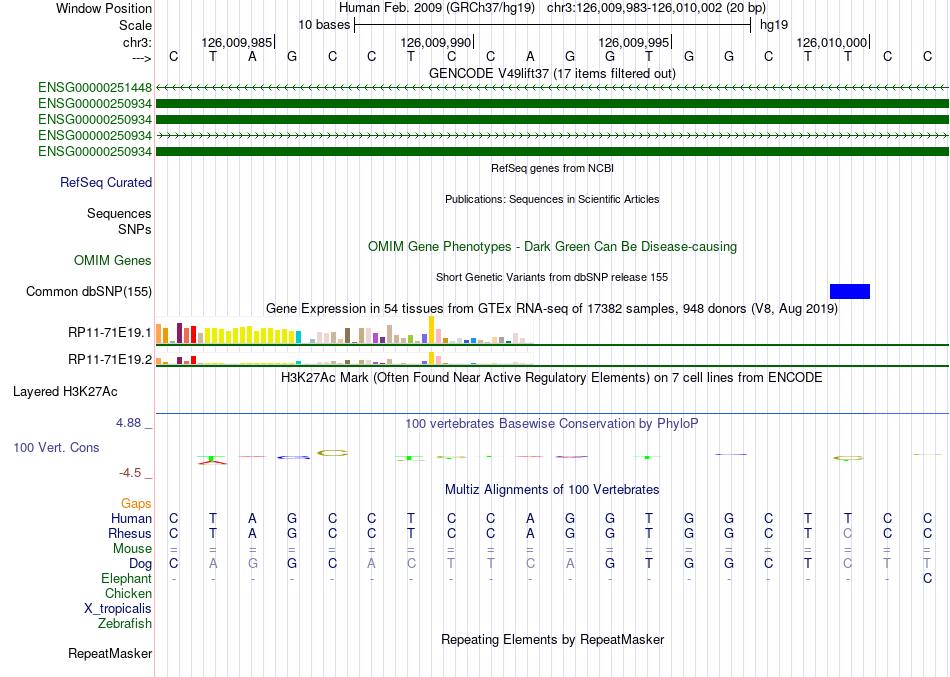Click the RepeatMasker track label
The width and height of the screenshot is (950, 677).
coord(110,653)
